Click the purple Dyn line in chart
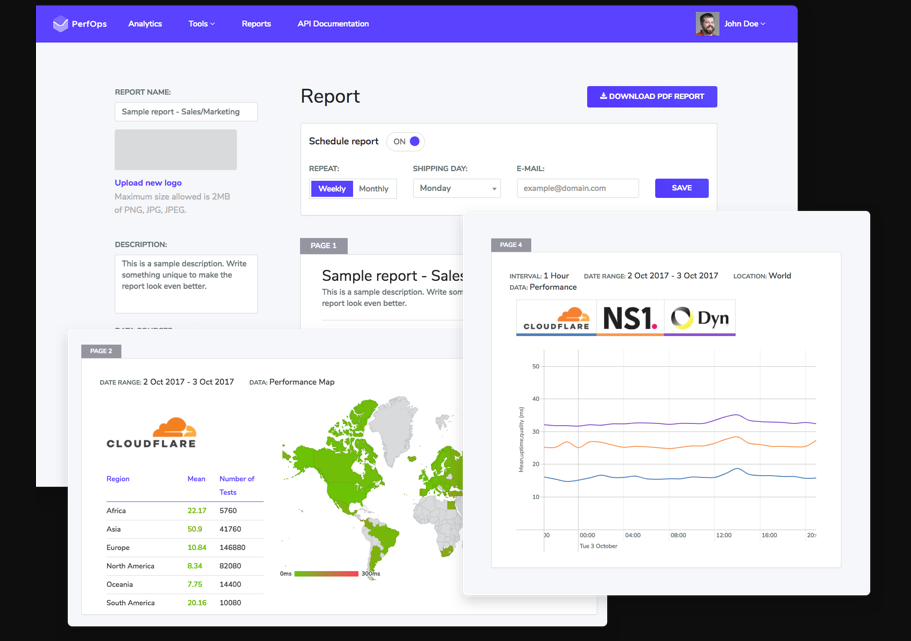 click(x=680, y=423)
